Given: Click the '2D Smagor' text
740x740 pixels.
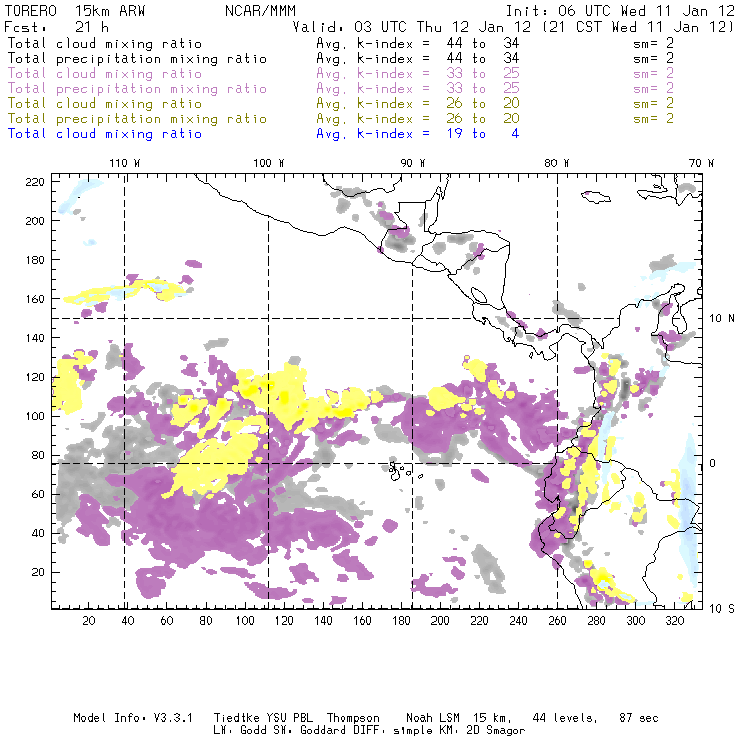Looking at the screenshot, I should 496,730.
